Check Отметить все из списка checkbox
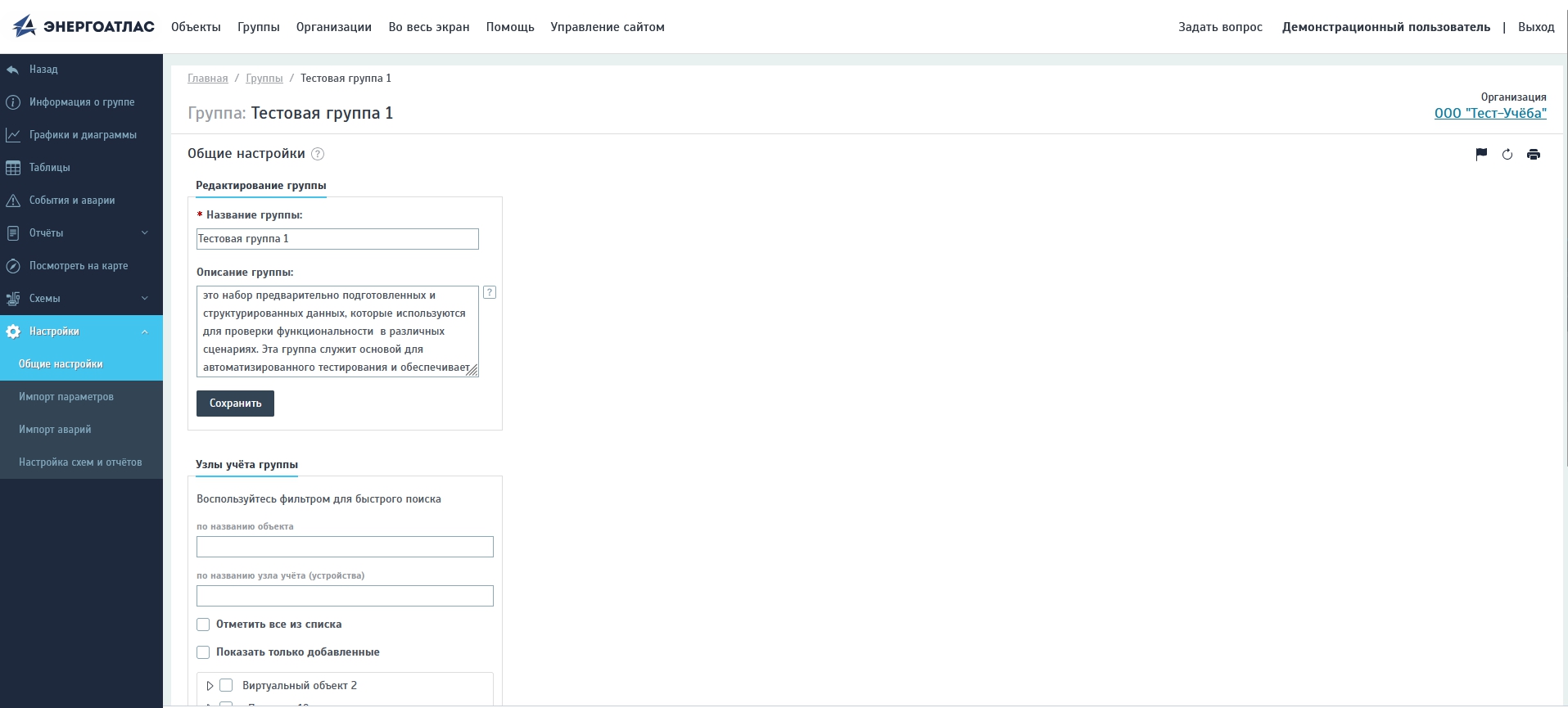The image size is (1568, 708). click(x=203, y=625)
